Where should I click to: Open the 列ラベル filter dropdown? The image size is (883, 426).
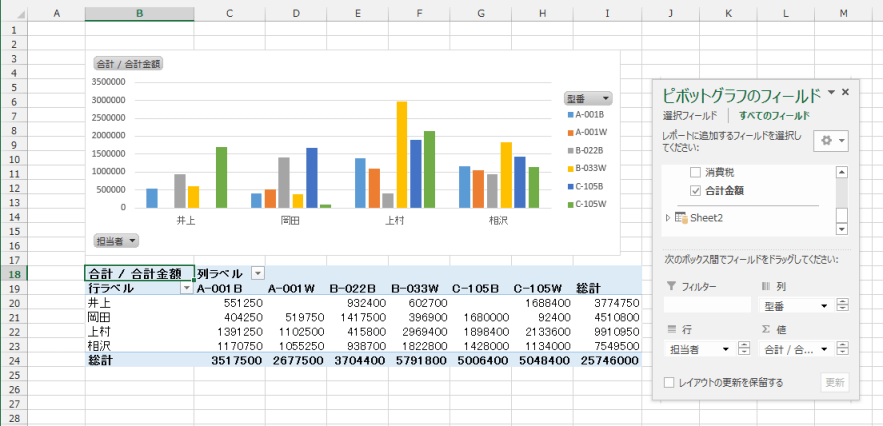click(257, 273)
